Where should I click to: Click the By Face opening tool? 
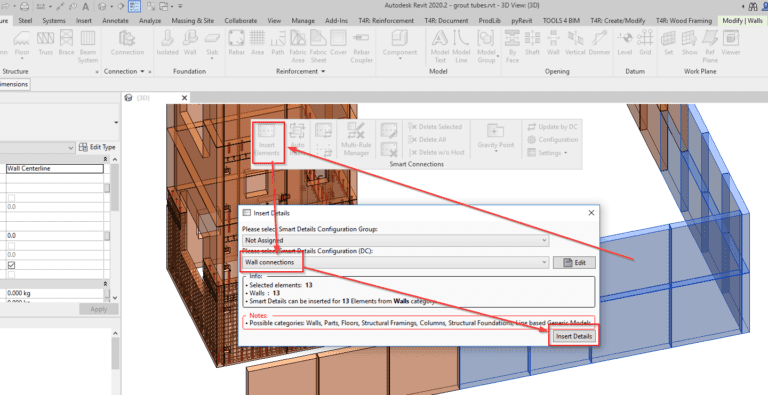click(512, 46)
